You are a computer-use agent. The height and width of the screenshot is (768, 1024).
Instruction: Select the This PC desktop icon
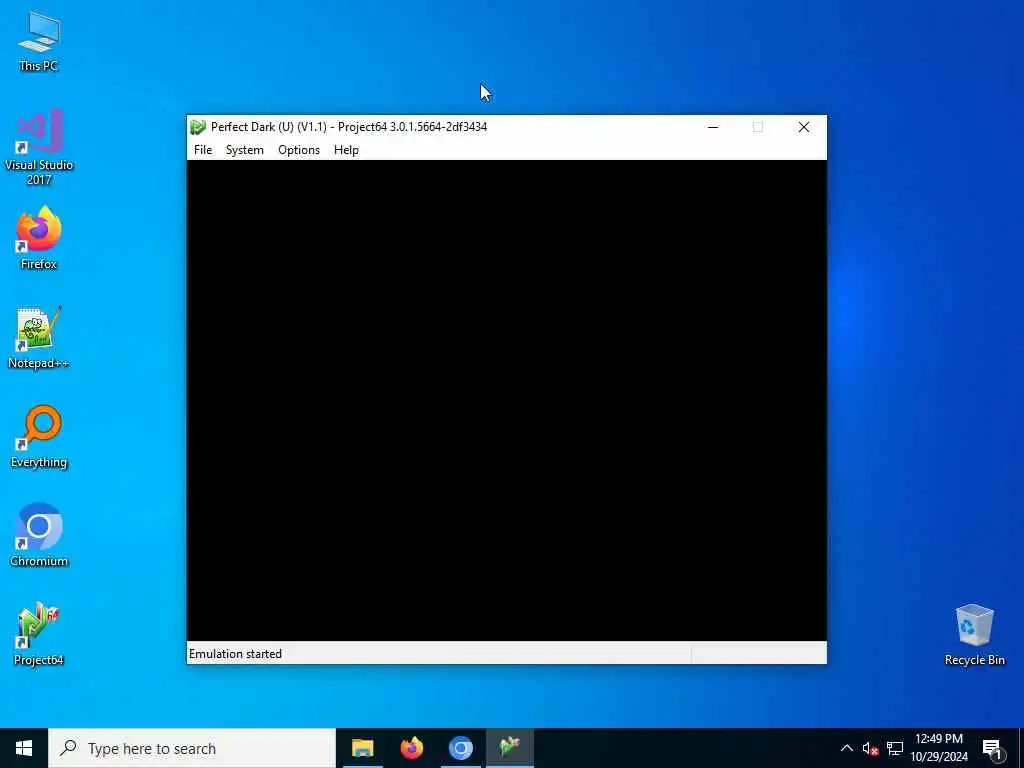(x=39, y=41)
